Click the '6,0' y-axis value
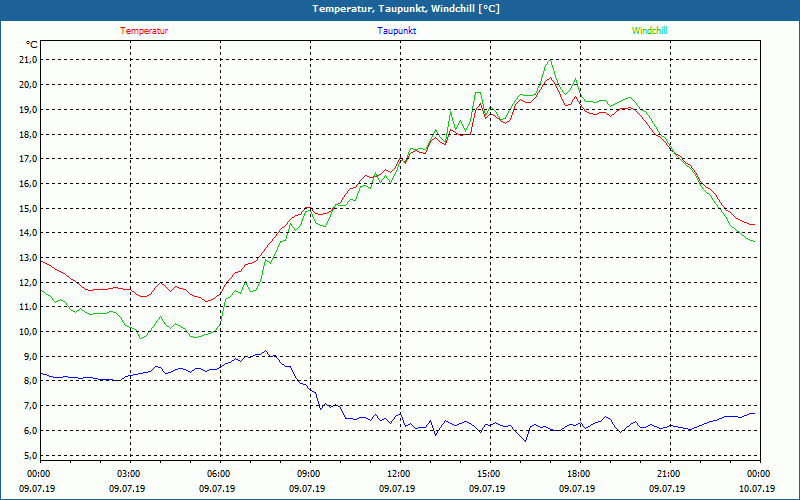The height and width of the screenshot is (500, 800). 31,431
